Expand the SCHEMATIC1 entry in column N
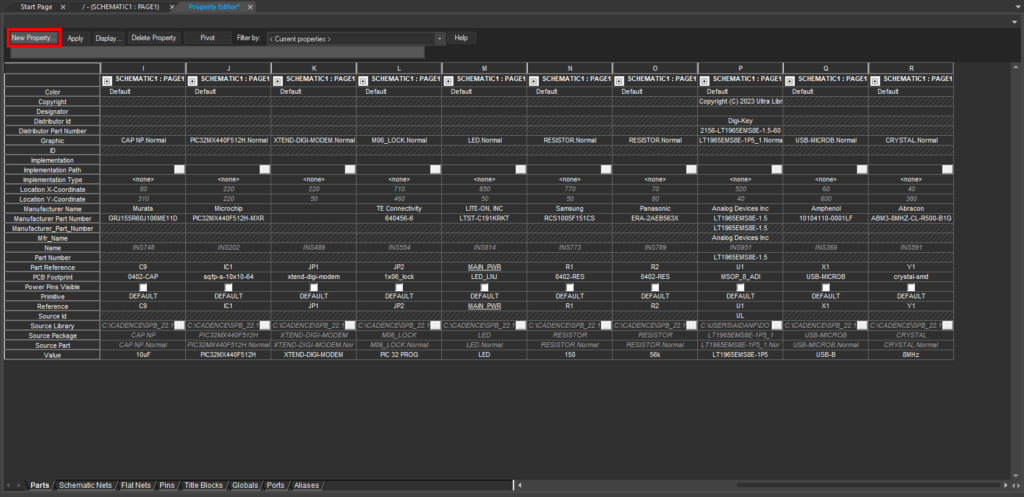The height and width of the screenshot is (497, 1024). tap(534, 81)
